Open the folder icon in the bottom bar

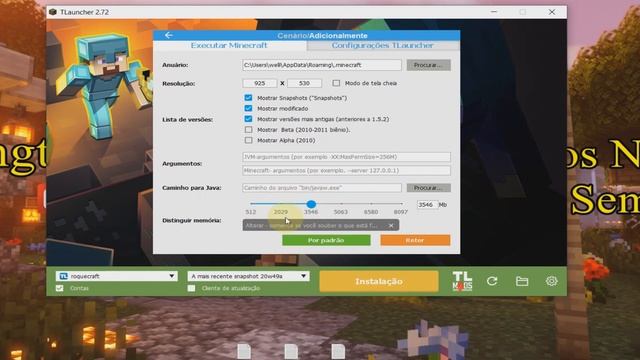pyautogui.click(x=522, y=281)
